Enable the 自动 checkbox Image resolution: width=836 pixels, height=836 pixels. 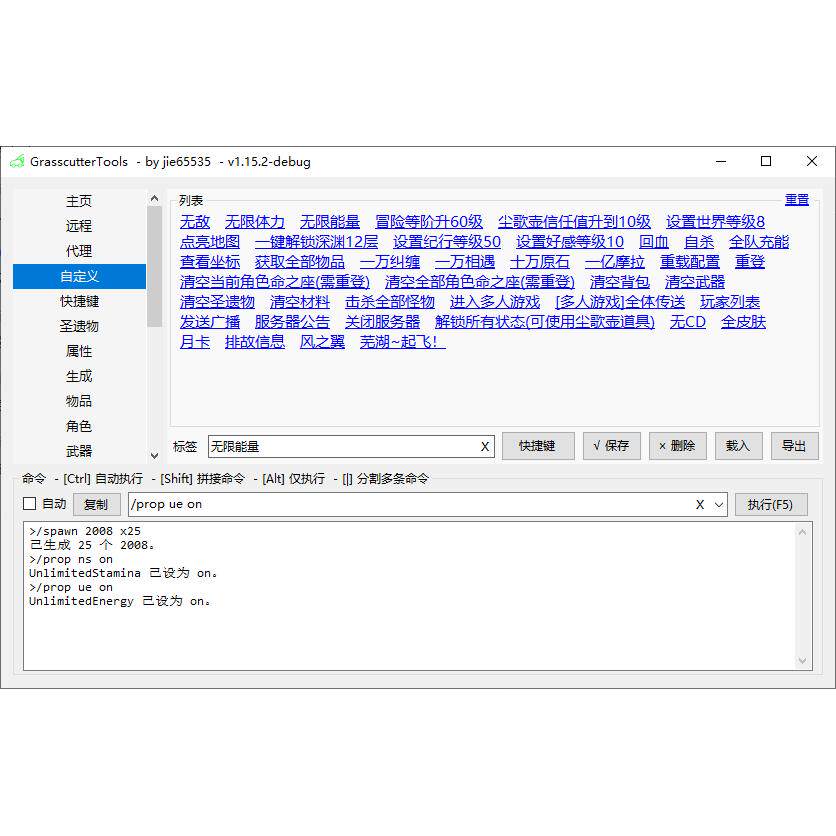tap(28, 504)
